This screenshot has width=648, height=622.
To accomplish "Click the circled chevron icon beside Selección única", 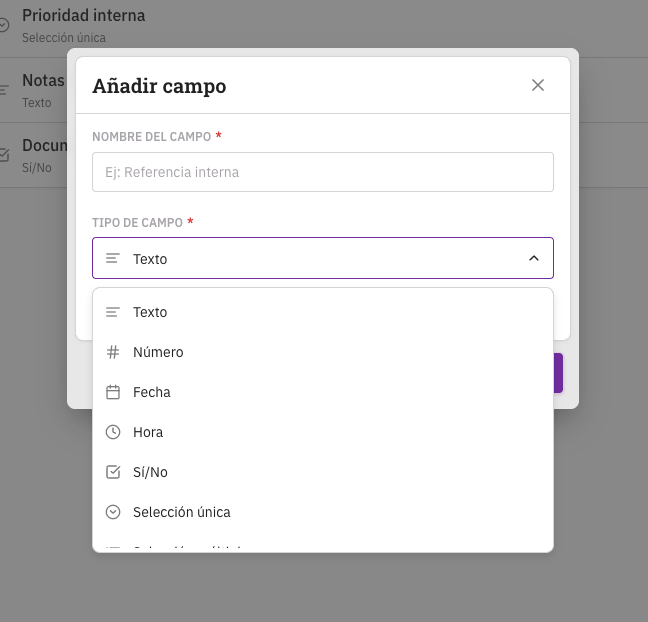I will click(x=113, y=512).
